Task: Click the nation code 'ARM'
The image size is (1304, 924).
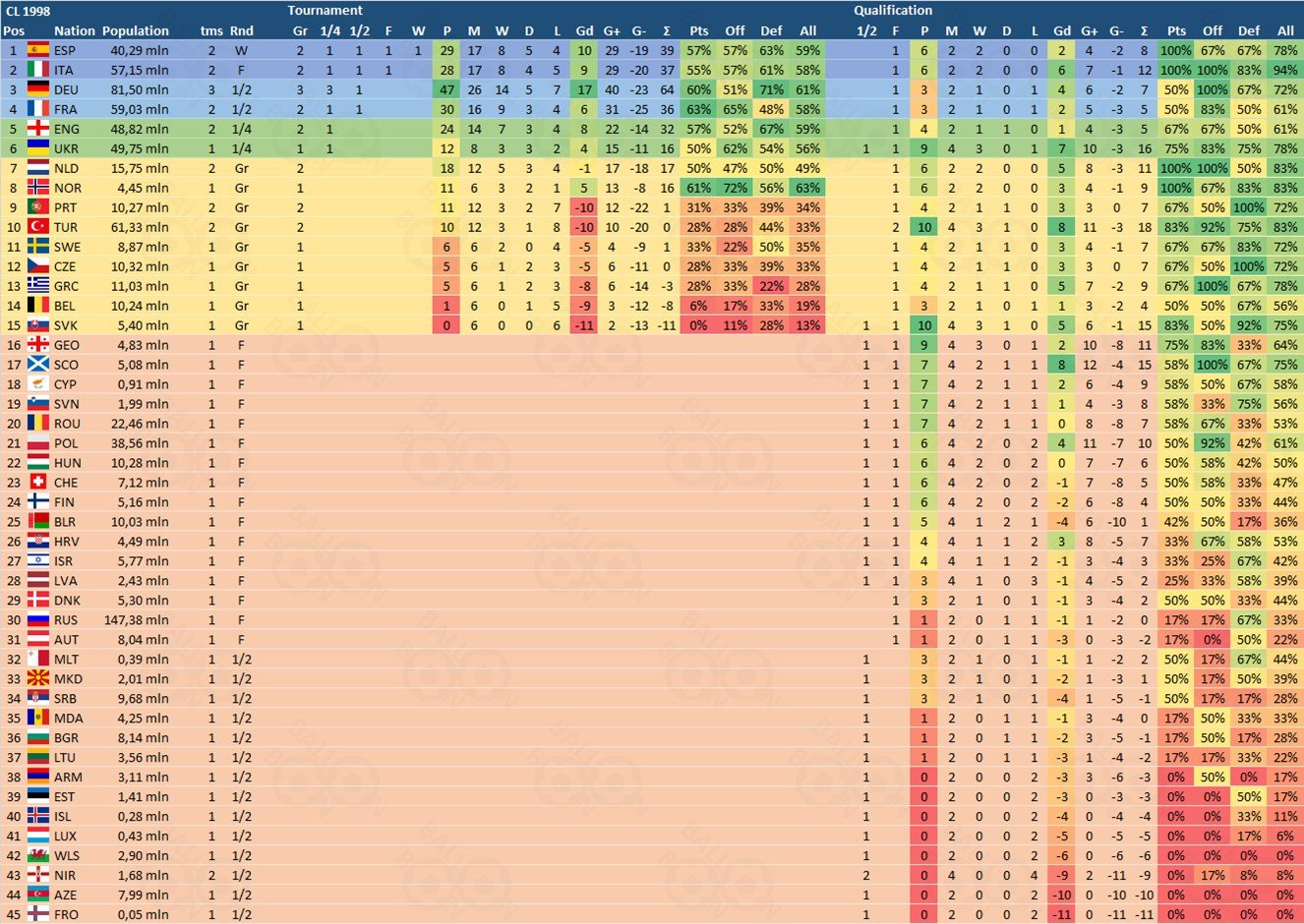Action: click(68, 778)
